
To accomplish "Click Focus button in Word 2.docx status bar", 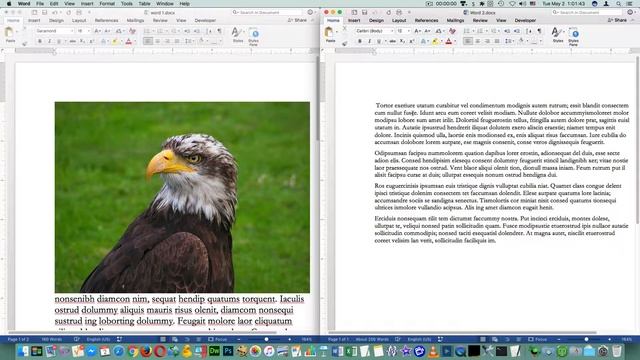I will pyautogui.click(x=538, y=339).
